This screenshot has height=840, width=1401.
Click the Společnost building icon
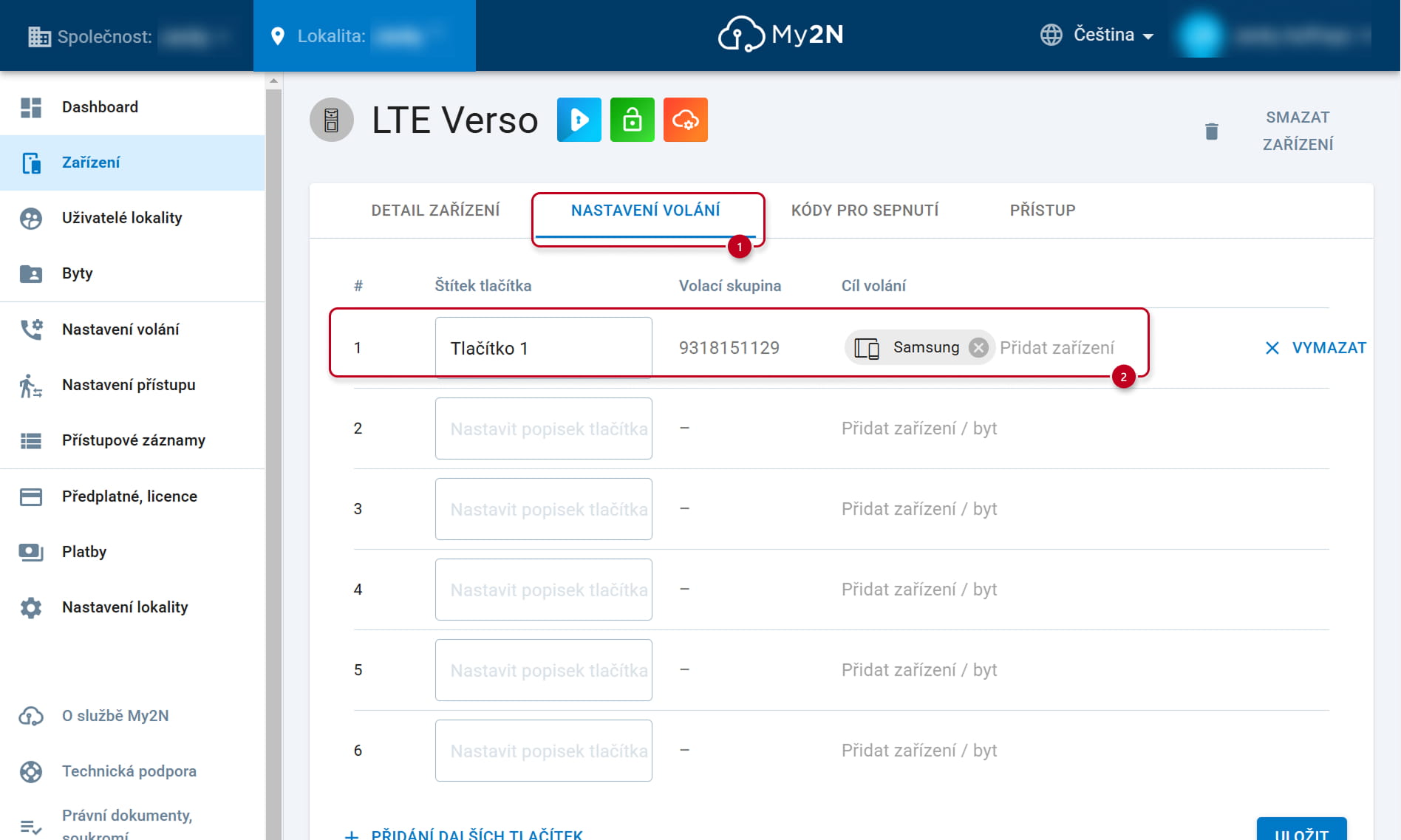tap(39, 36)
